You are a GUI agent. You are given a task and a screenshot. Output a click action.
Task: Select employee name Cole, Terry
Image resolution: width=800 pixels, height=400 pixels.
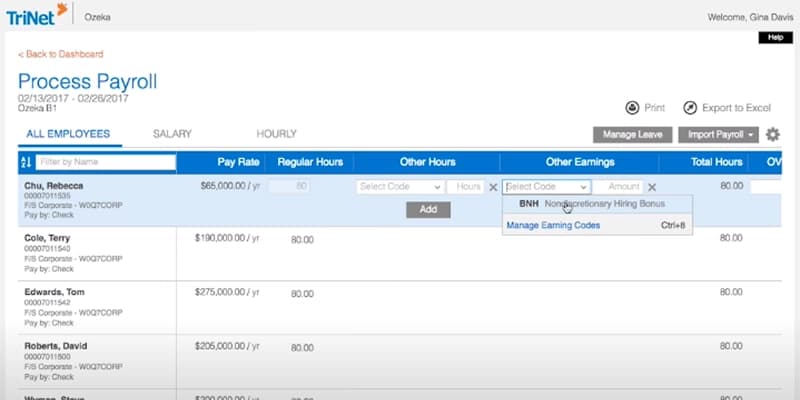[47, 238]
